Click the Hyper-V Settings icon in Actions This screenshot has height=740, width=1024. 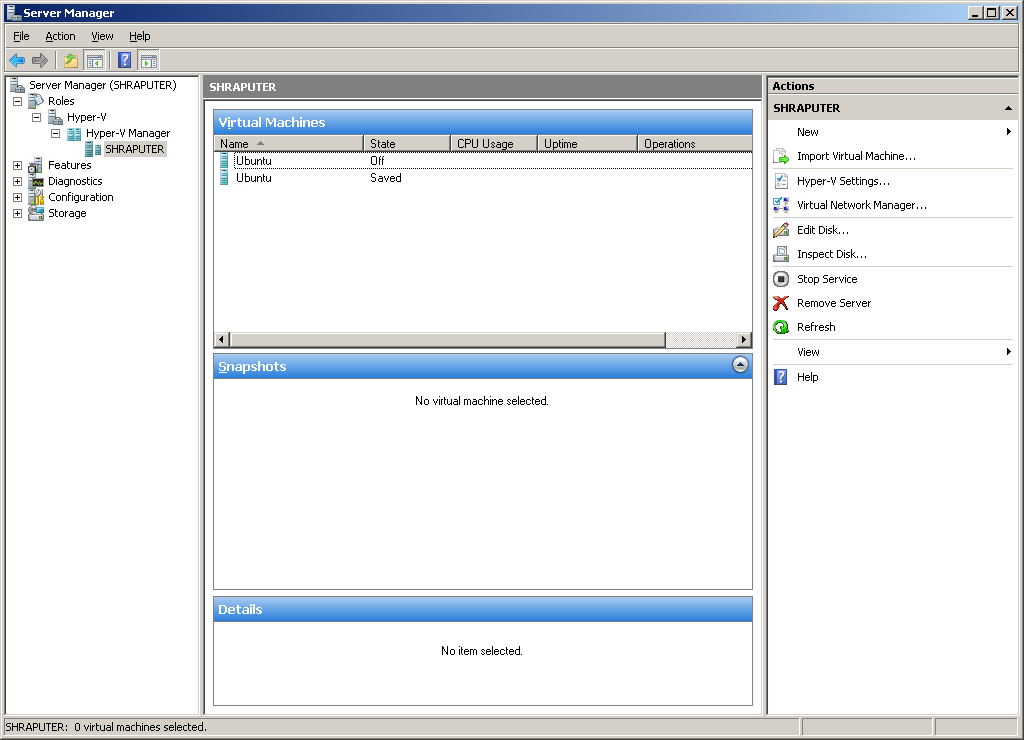click(781, 181)
